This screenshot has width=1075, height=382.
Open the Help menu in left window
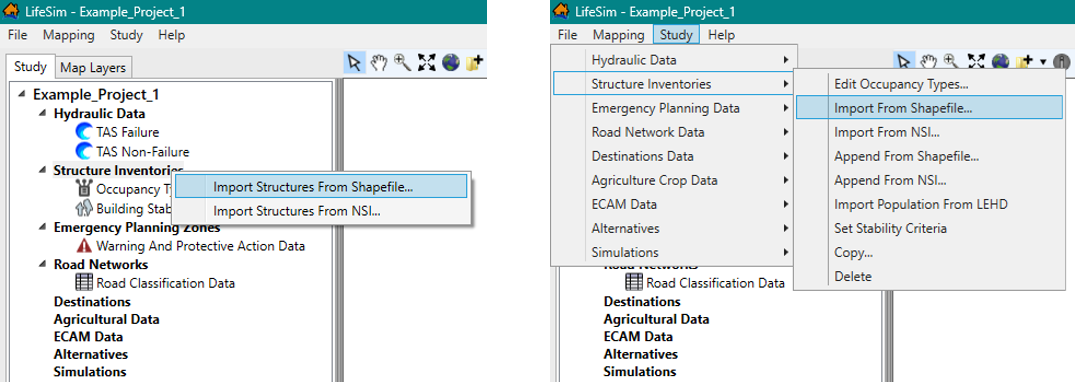click(x=171, y=35)
